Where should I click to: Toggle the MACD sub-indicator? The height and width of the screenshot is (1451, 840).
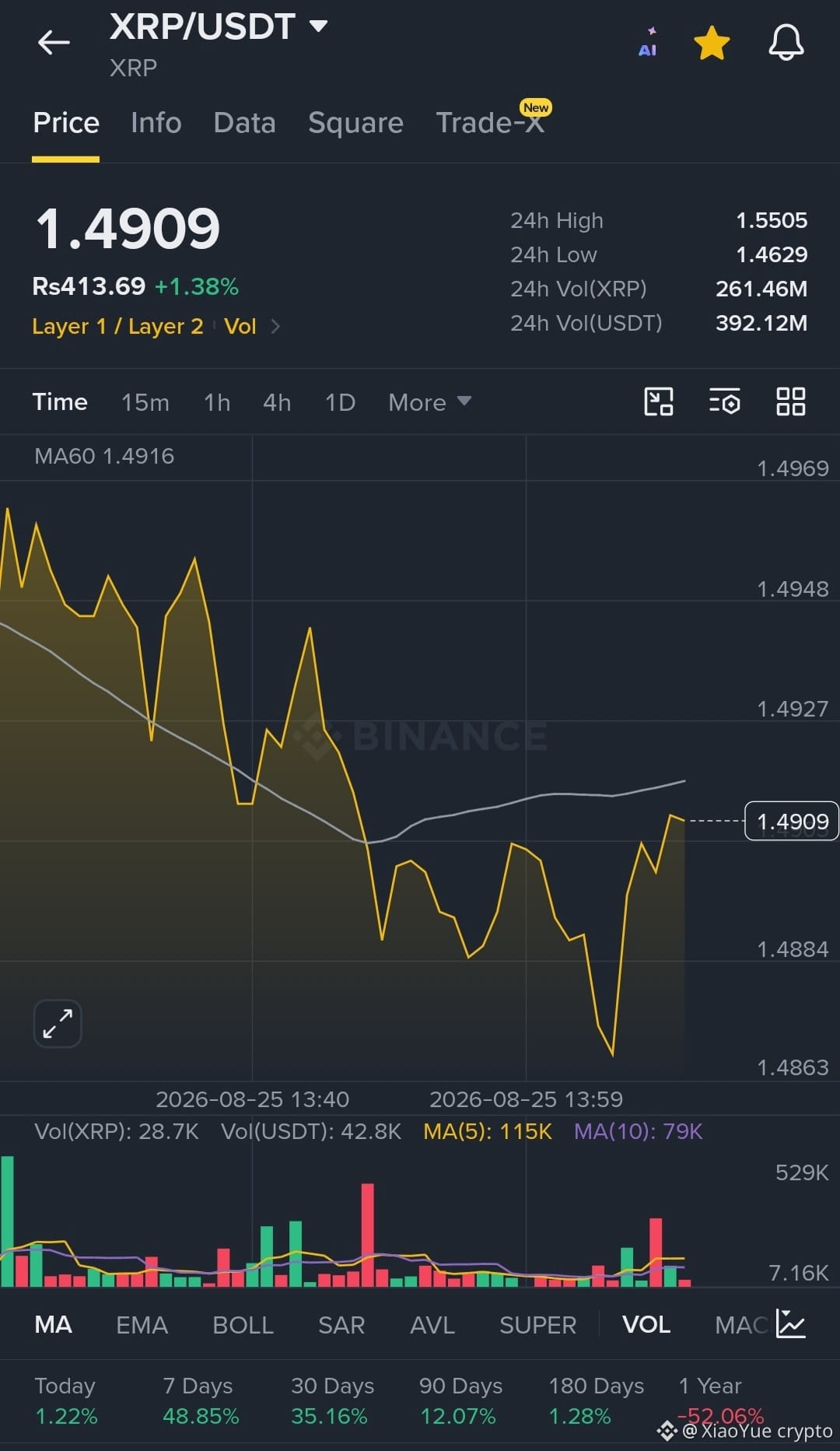tap(741, 1324)
